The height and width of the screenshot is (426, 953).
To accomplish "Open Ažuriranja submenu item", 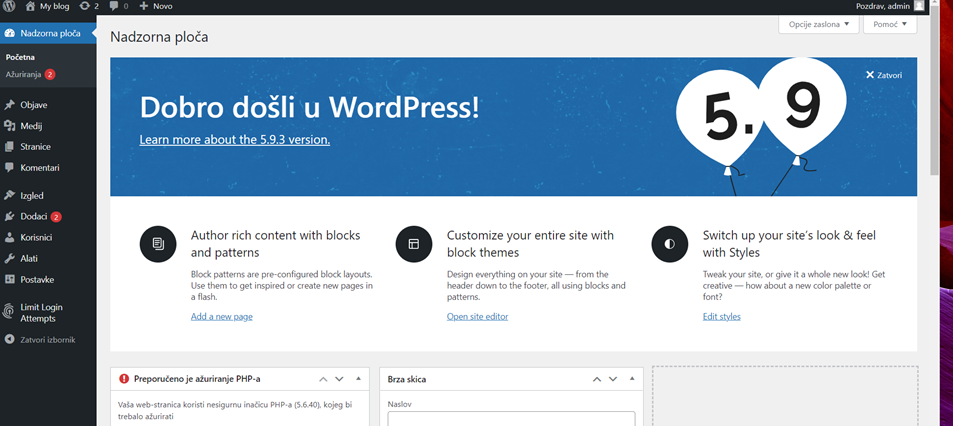I will (24, 75).
